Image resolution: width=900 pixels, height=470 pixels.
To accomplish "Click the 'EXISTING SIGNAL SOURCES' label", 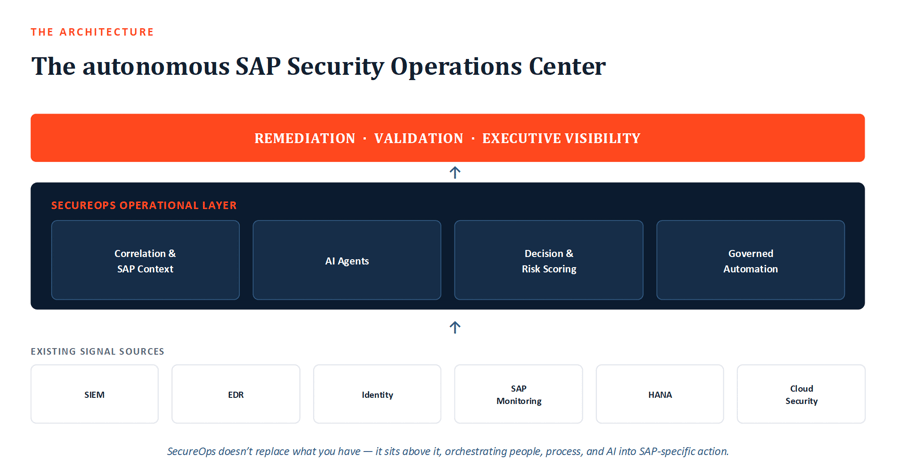I will pyautogui.click(x=98, y=351).
